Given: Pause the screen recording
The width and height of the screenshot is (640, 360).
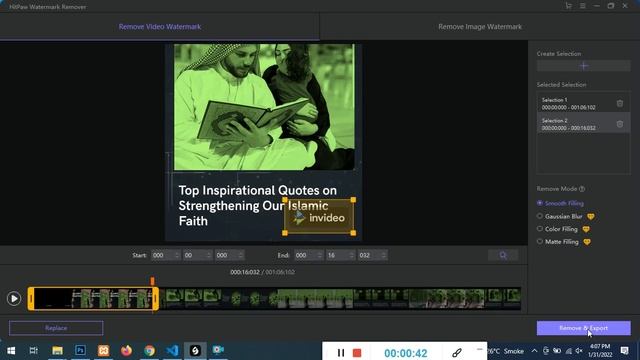Looking at the screenshot, I should (341, 353).
